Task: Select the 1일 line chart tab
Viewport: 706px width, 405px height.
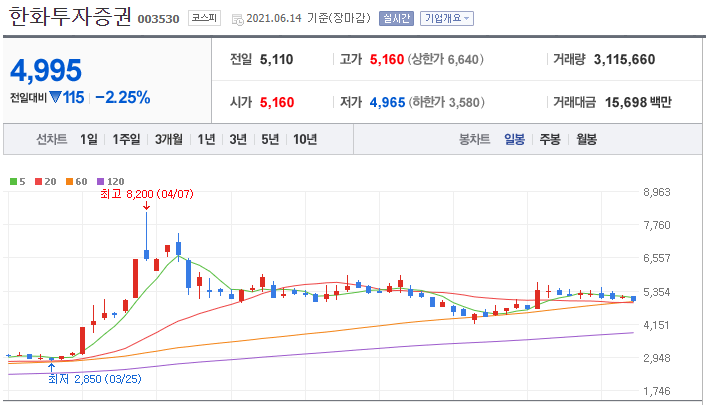Action: pyautogui.click(x=89, y=140)
